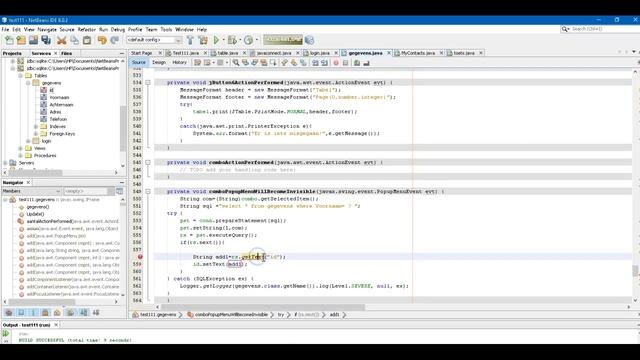Click Source view button
The width and height of the screenshot is (640, 360).
pyautogui.click(x=139, y=62)
